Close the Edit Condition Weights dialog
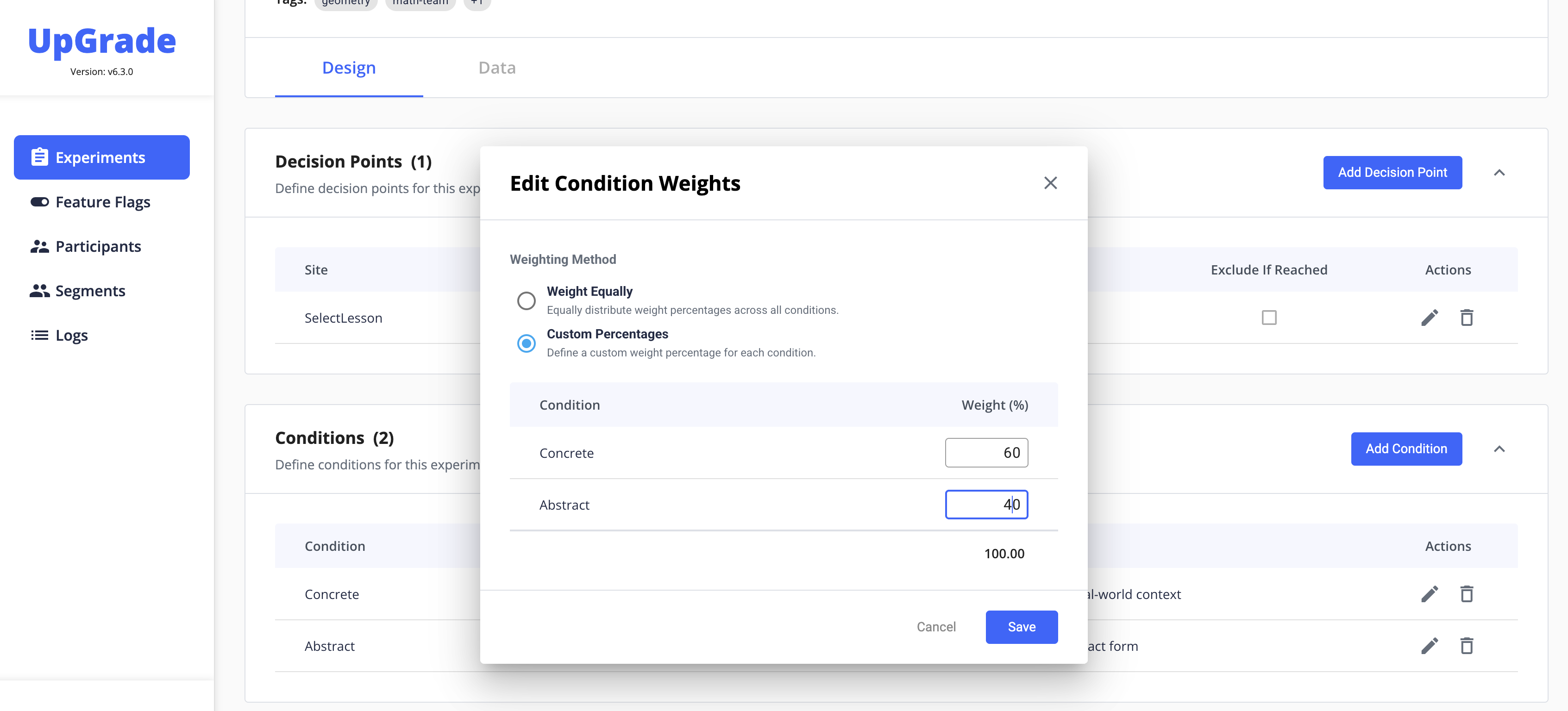 point(1050,183)
